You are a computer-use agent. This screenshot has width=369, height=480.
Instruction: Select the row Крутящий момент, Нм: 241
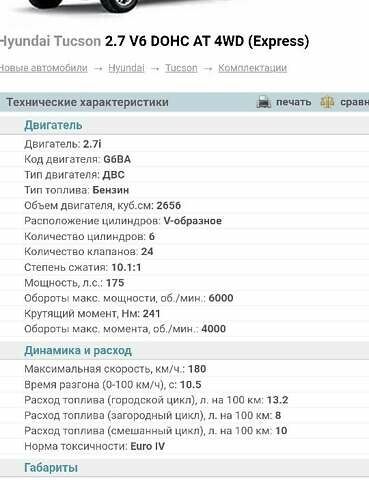click(184, 313)
